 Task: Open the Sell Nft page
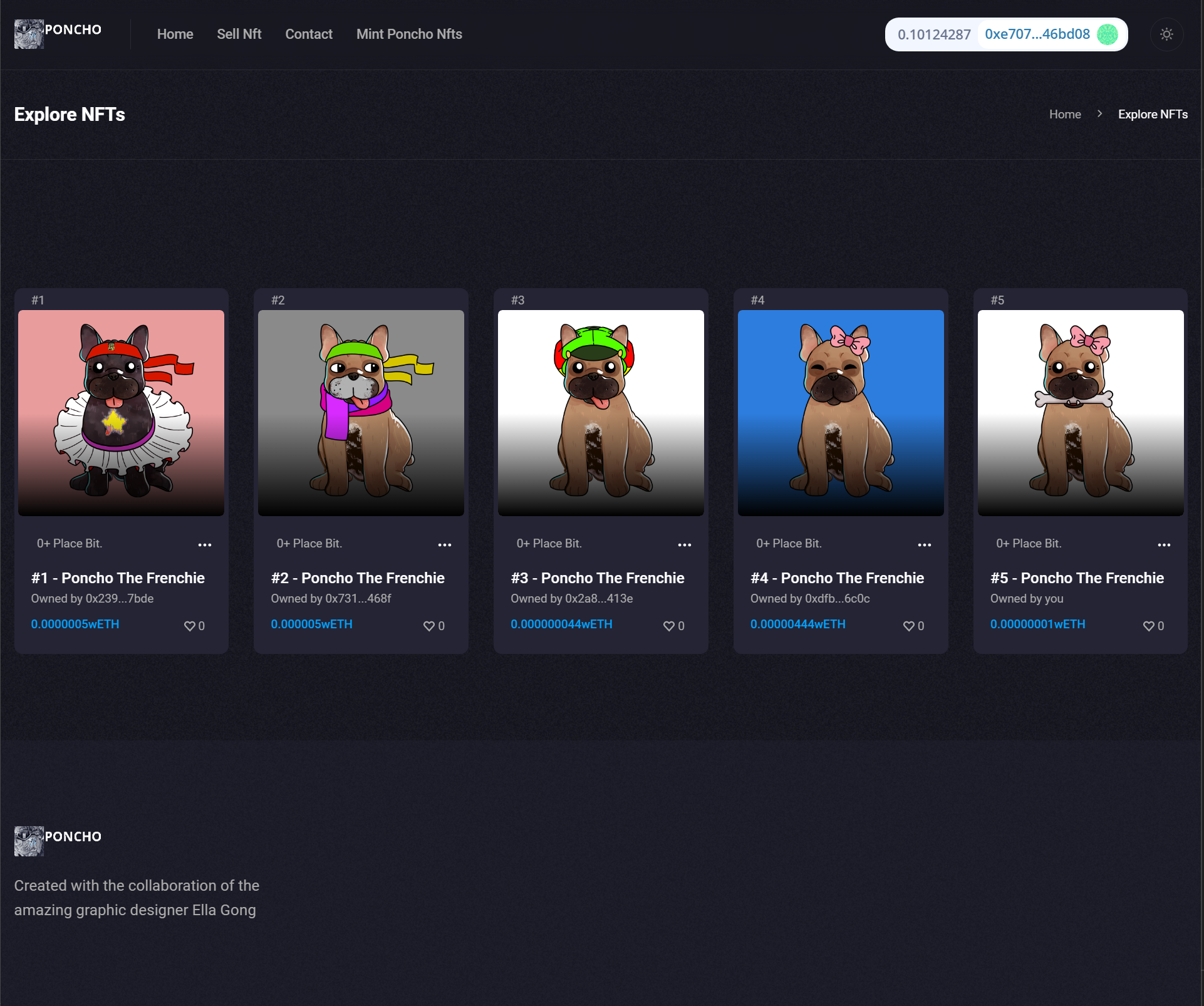point(239,34)
